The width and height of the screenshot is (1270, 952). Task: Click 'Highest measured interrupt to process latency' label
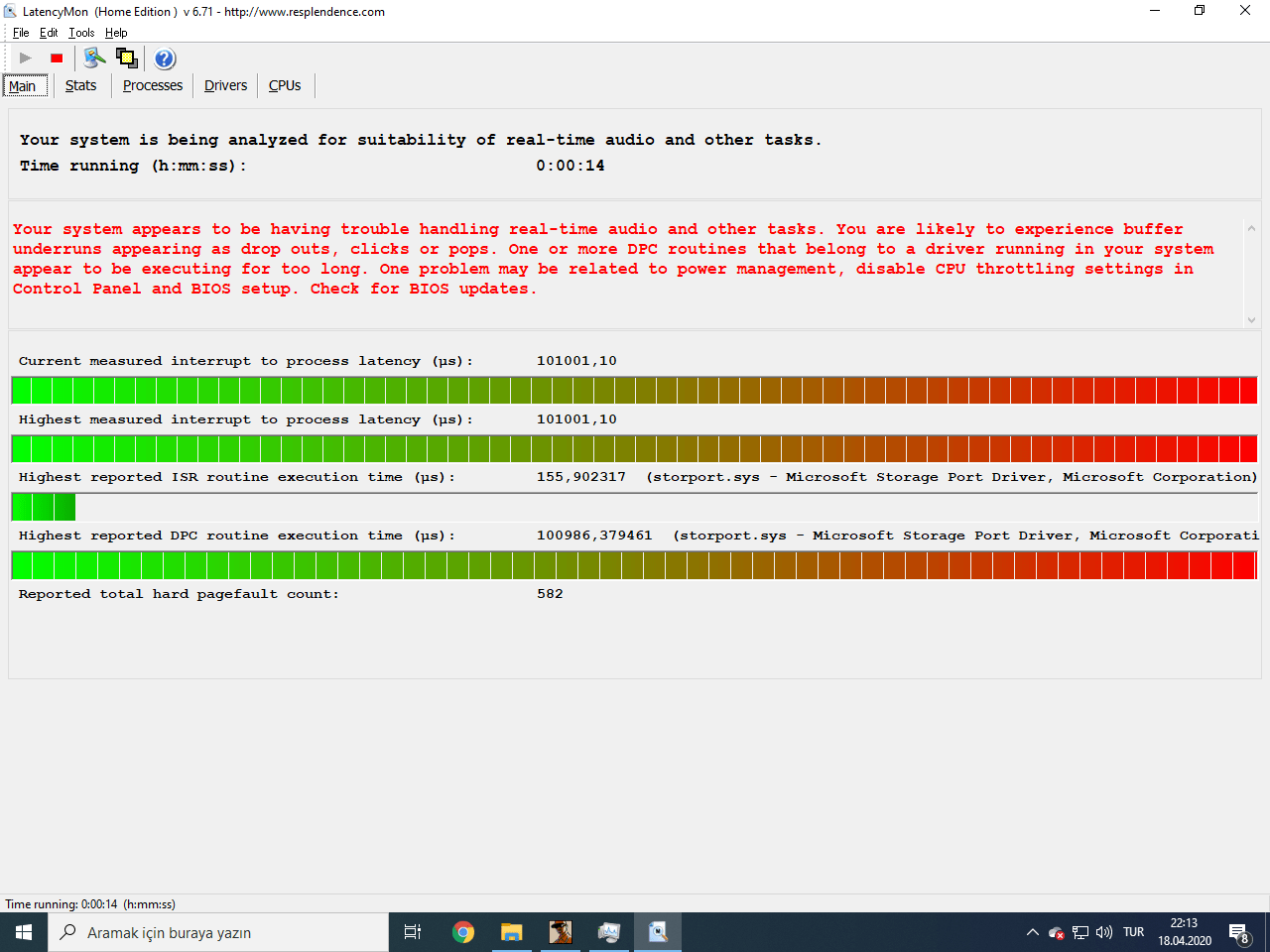pos(246,419)
